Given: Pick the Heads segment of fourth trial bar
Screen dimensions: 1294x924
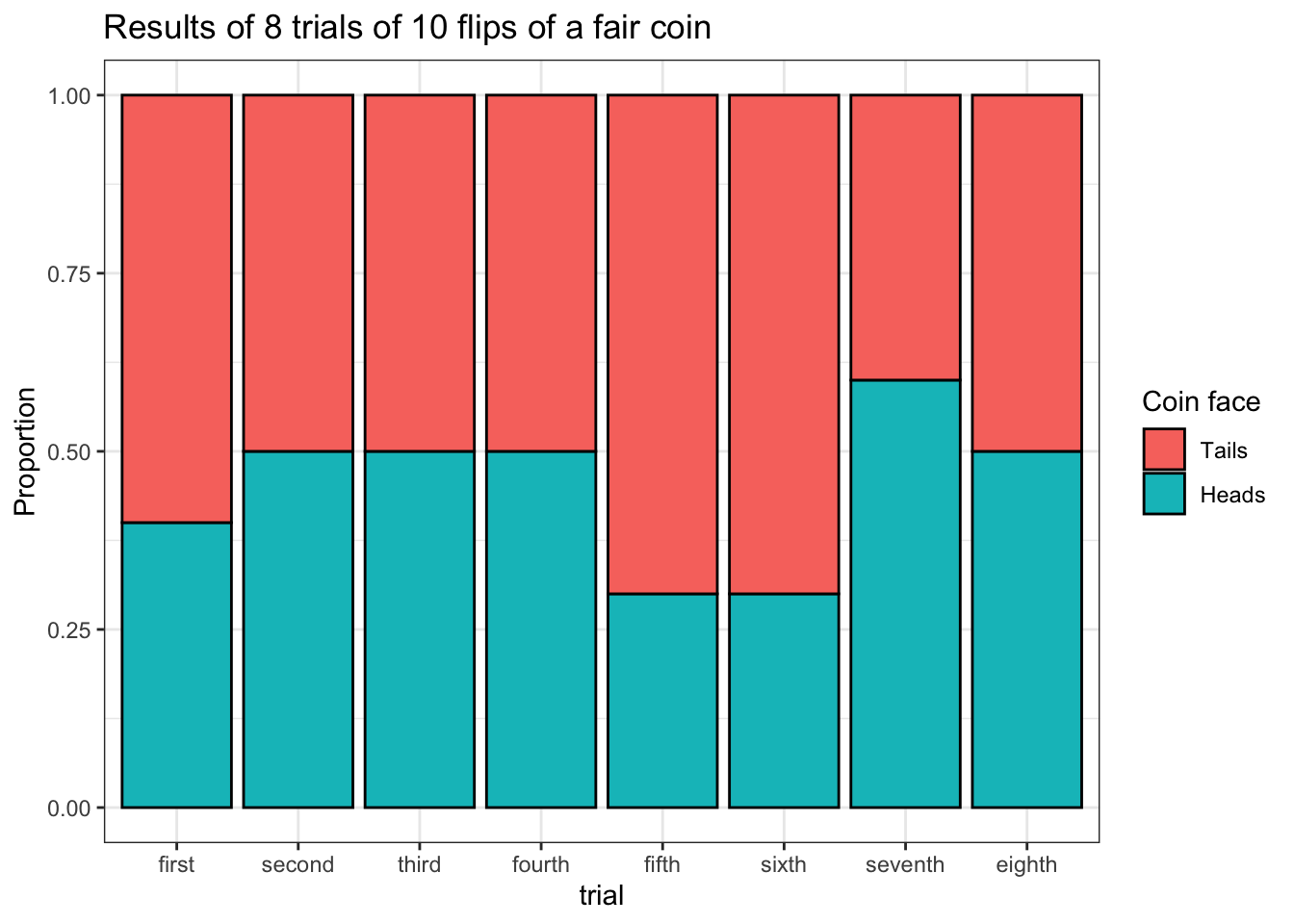Looking at the screenshot, I should (541, 629).
